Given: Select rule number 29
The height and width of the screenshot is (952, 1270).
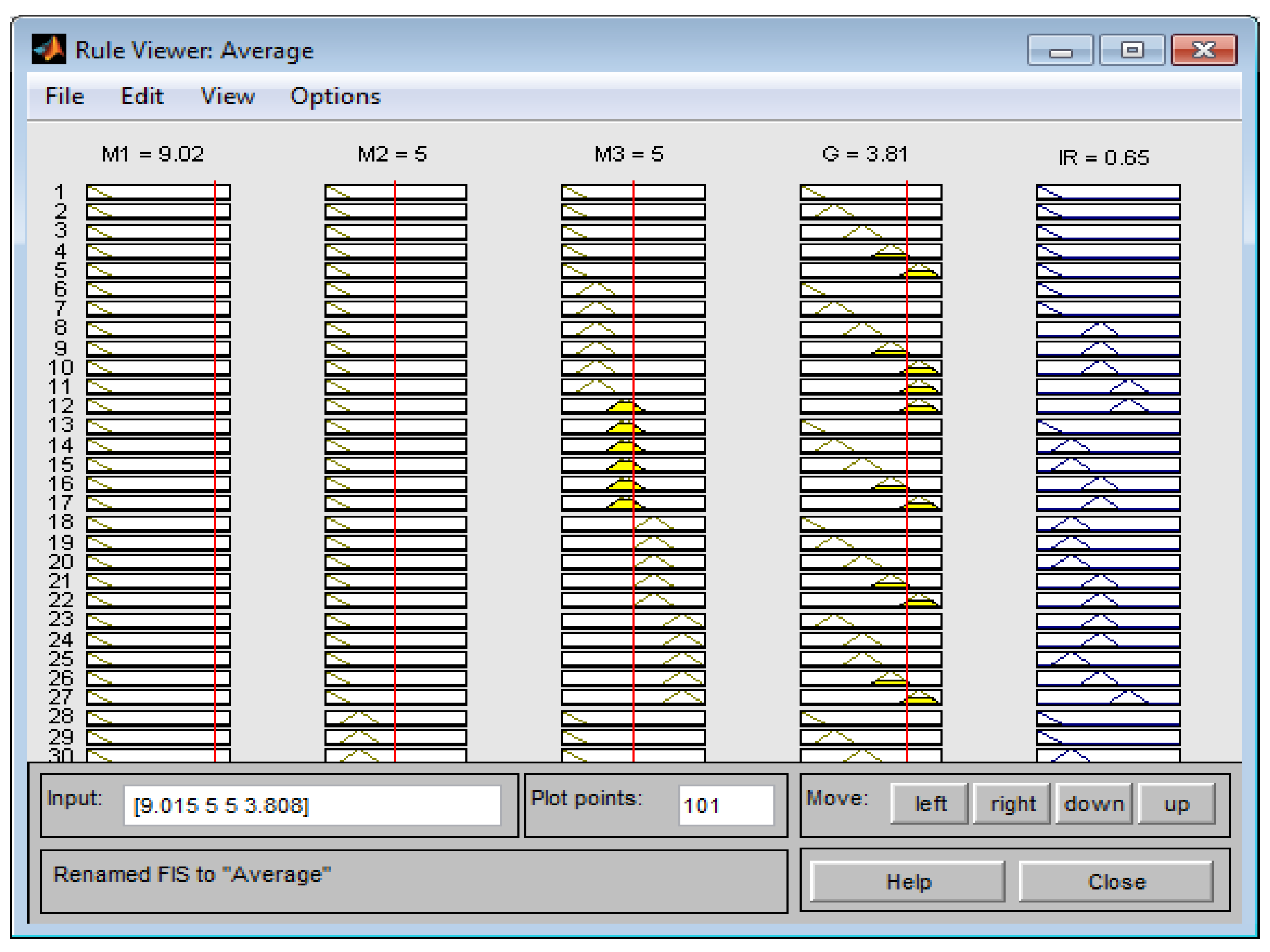Looking at the screenshot, I should (60, 737).
